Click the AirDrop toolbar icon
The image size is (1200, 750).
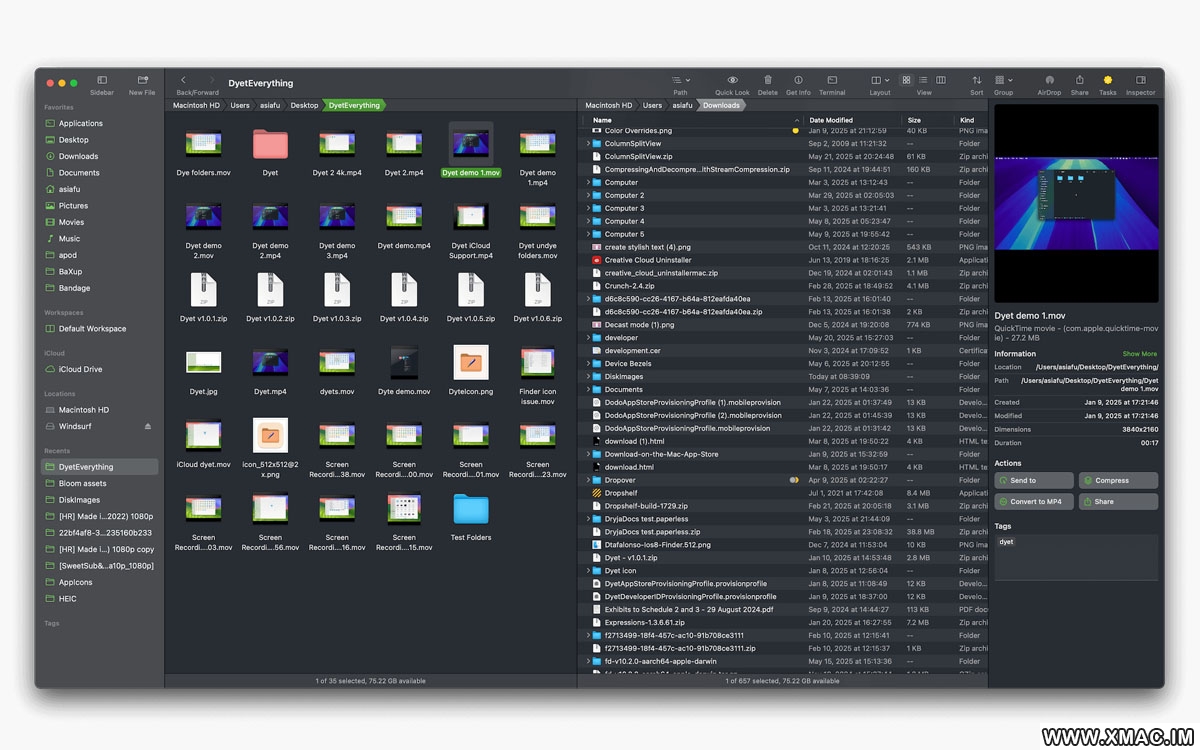[1049, 80]
